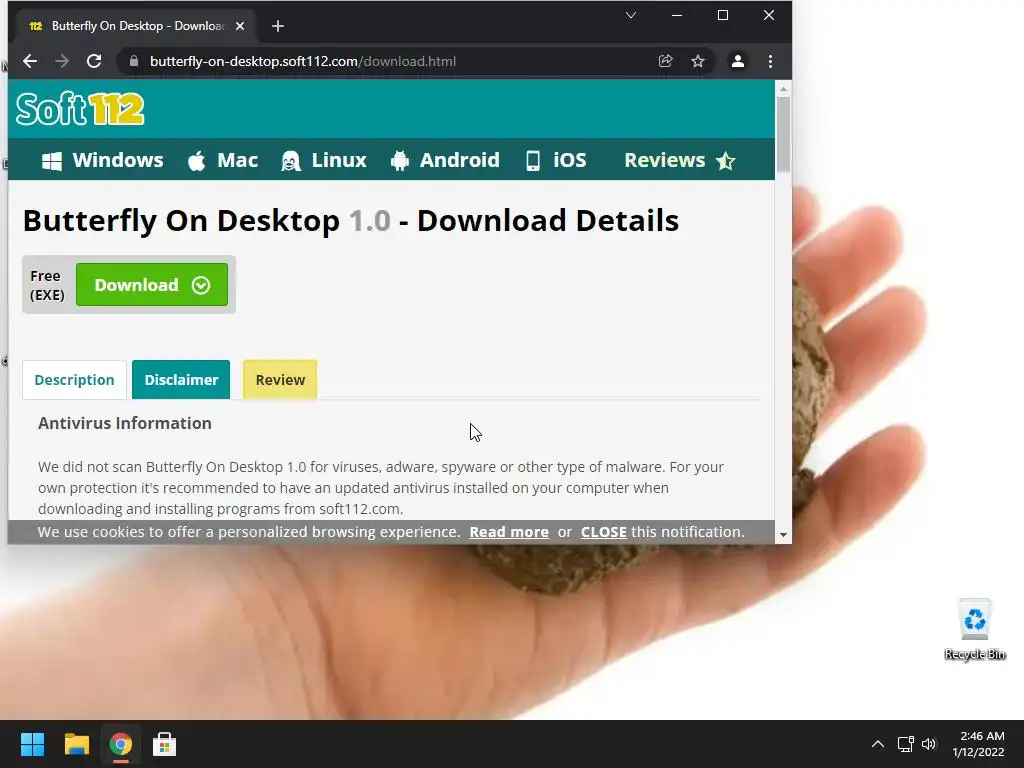
Task: Open the Linux software category
Action: [x=324, y=160]
